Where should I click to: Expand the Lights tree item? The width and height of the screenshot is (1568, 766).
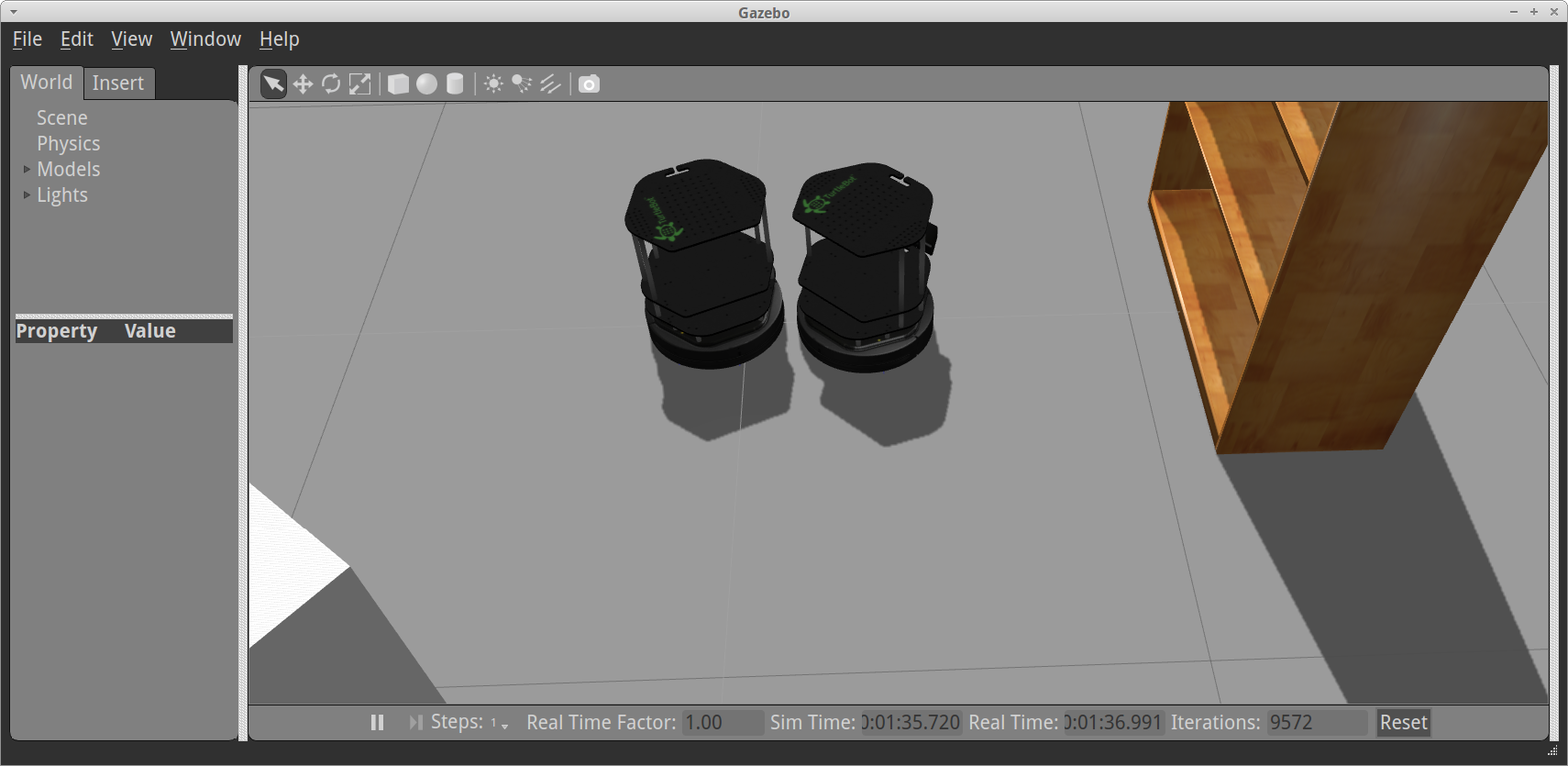coord(27,195)
